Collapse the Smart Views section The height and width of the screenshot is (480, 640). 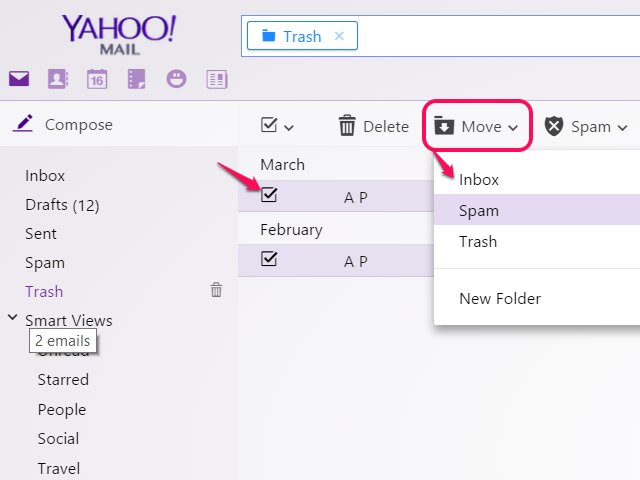click(13, 317)
